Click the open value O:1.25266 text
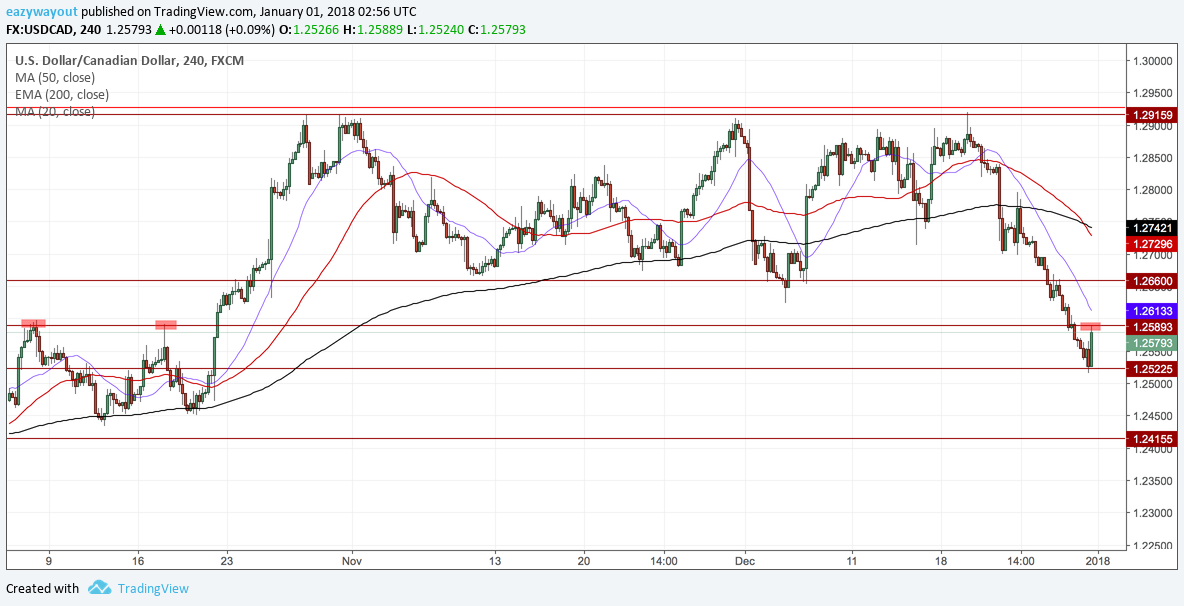Screen dimensions: 1184x606 308,30
